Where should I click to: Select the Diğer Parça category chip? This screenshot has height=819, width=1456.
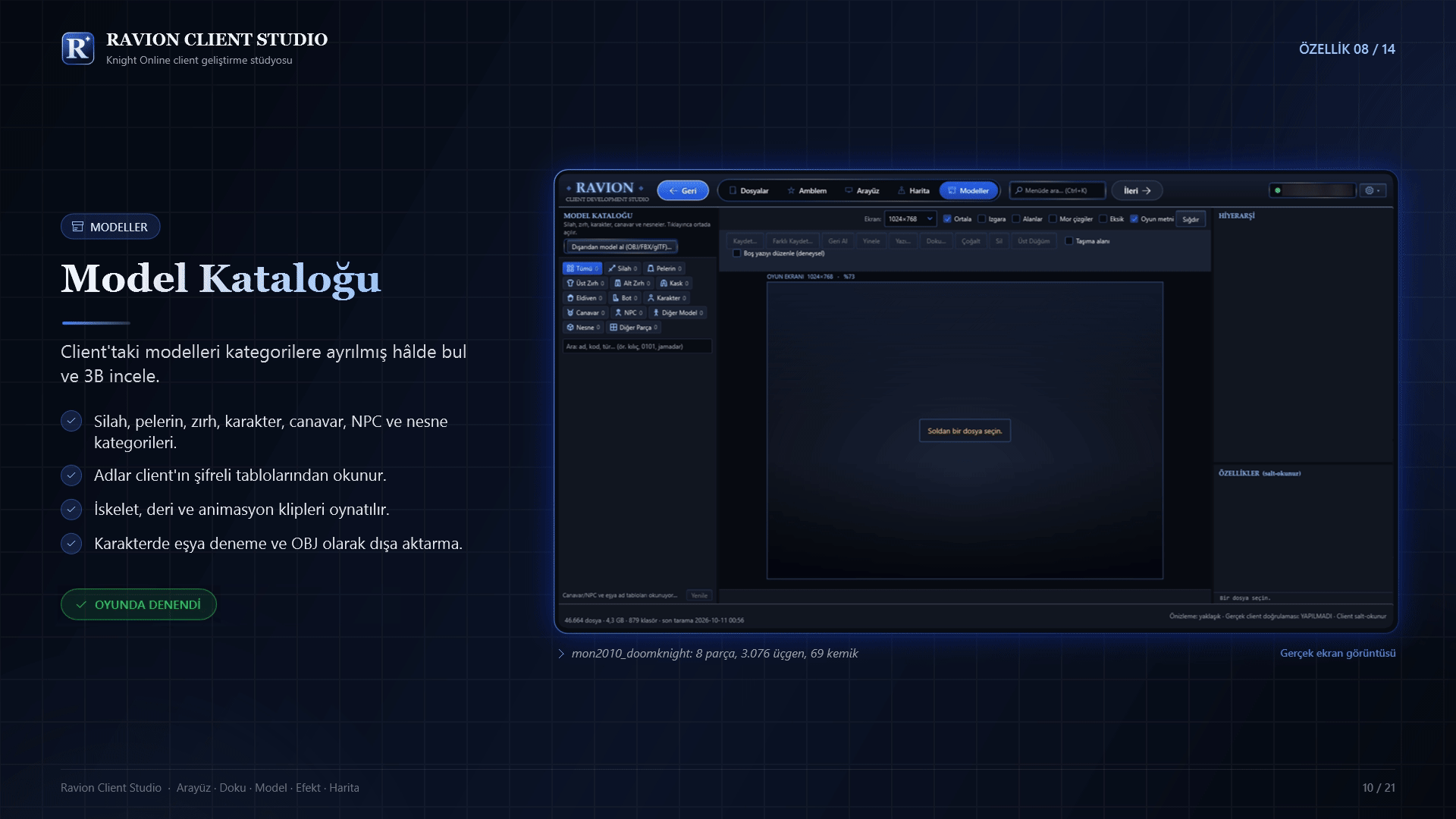tap(633, 328)
